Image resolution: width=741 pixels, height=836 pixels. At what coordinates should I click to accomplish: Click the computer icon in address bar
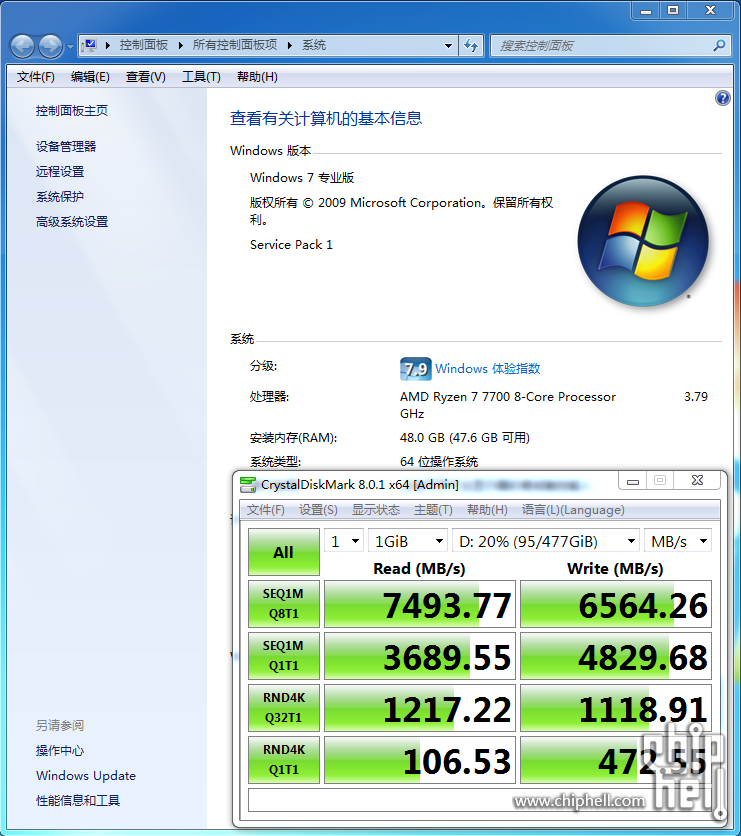[90, 45]
